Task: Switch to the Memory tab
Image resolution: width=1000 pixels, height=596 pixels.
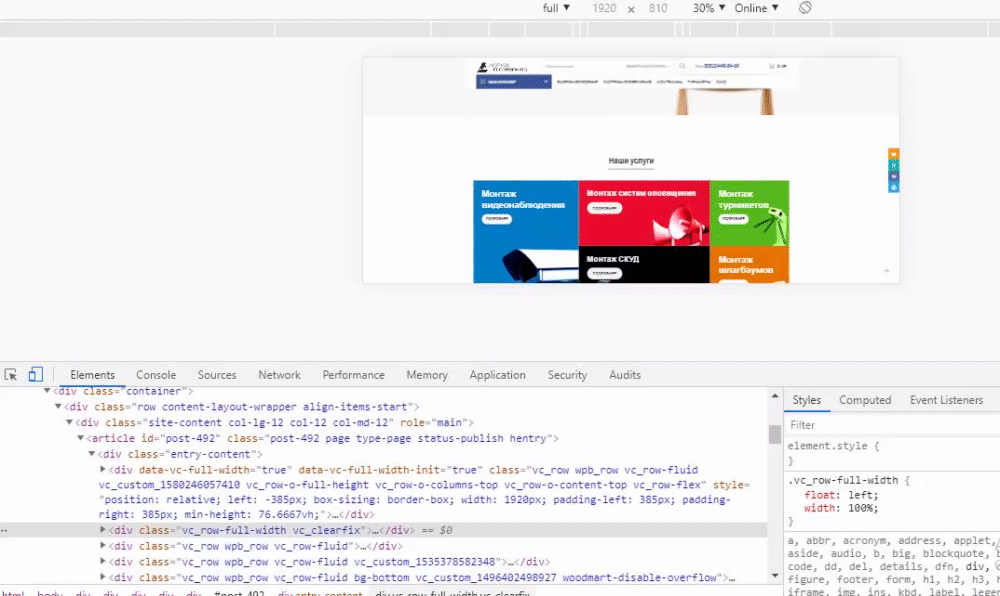Action: click(x=427, y=375)
